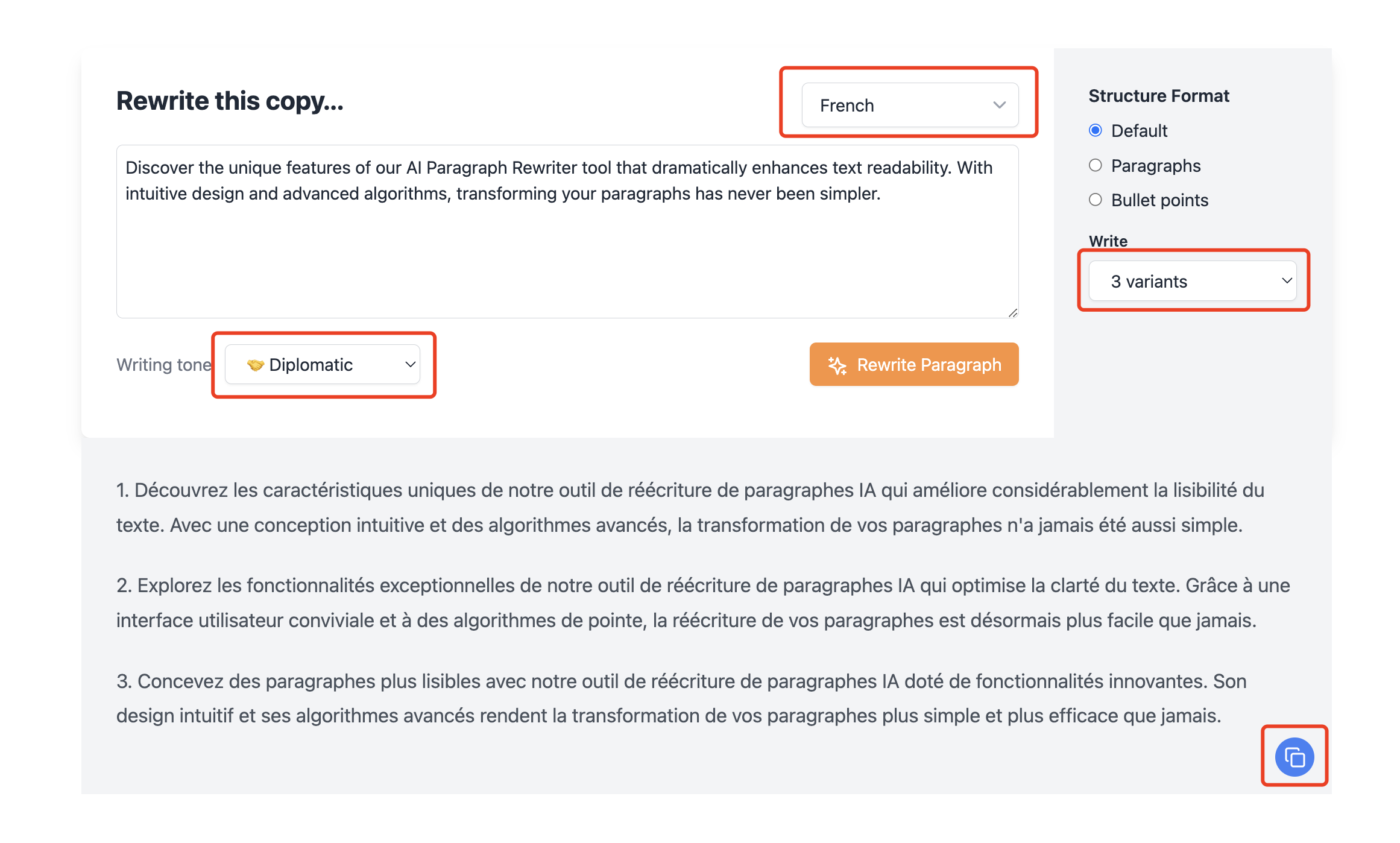Click the chevron on the Diplomatic dropdown
The width and height of the screenshot is (1400, 843).
410,364
